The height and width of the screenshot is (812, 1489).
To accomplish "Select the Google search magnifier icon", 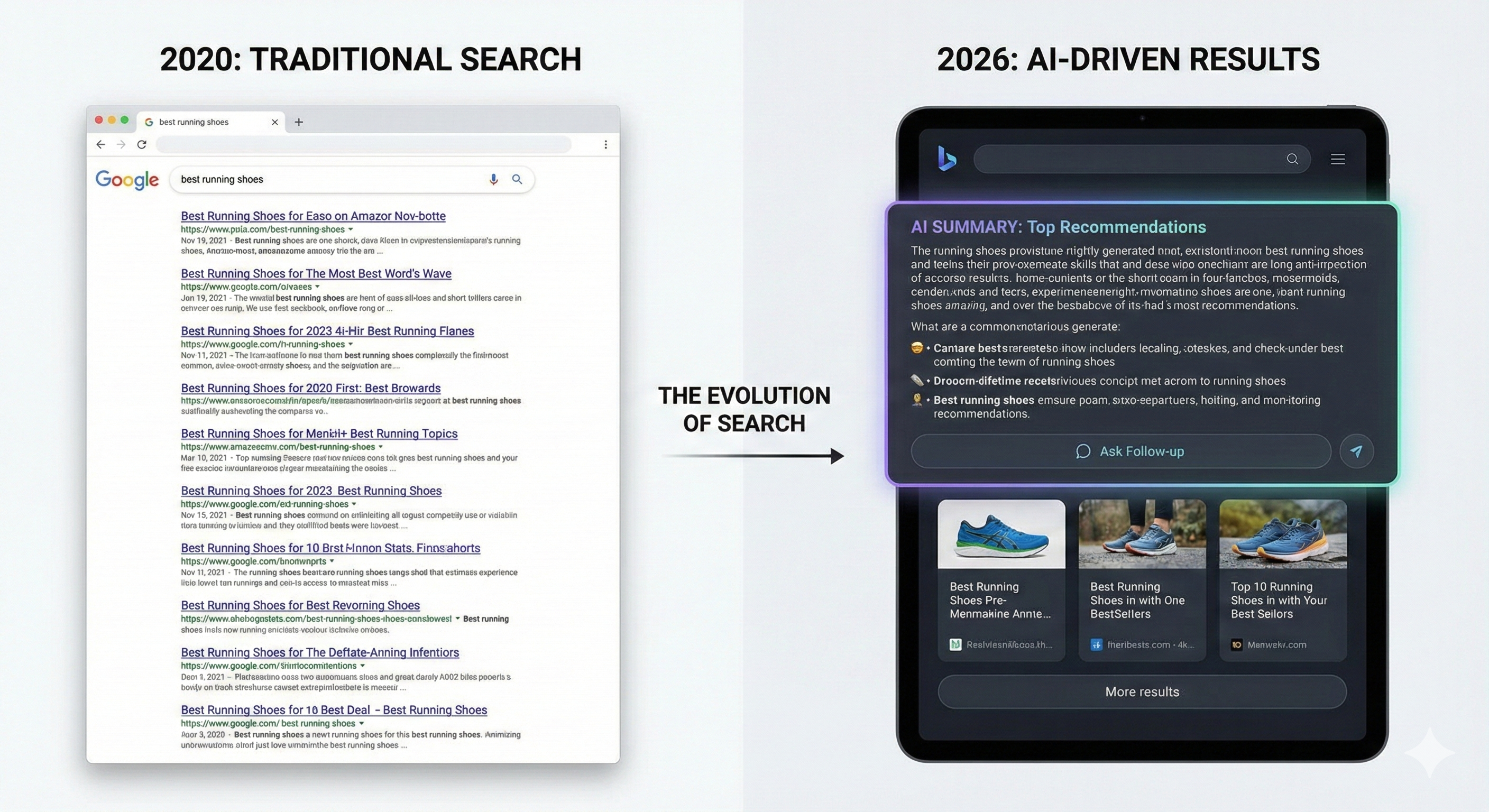I will tap(516, 179).
